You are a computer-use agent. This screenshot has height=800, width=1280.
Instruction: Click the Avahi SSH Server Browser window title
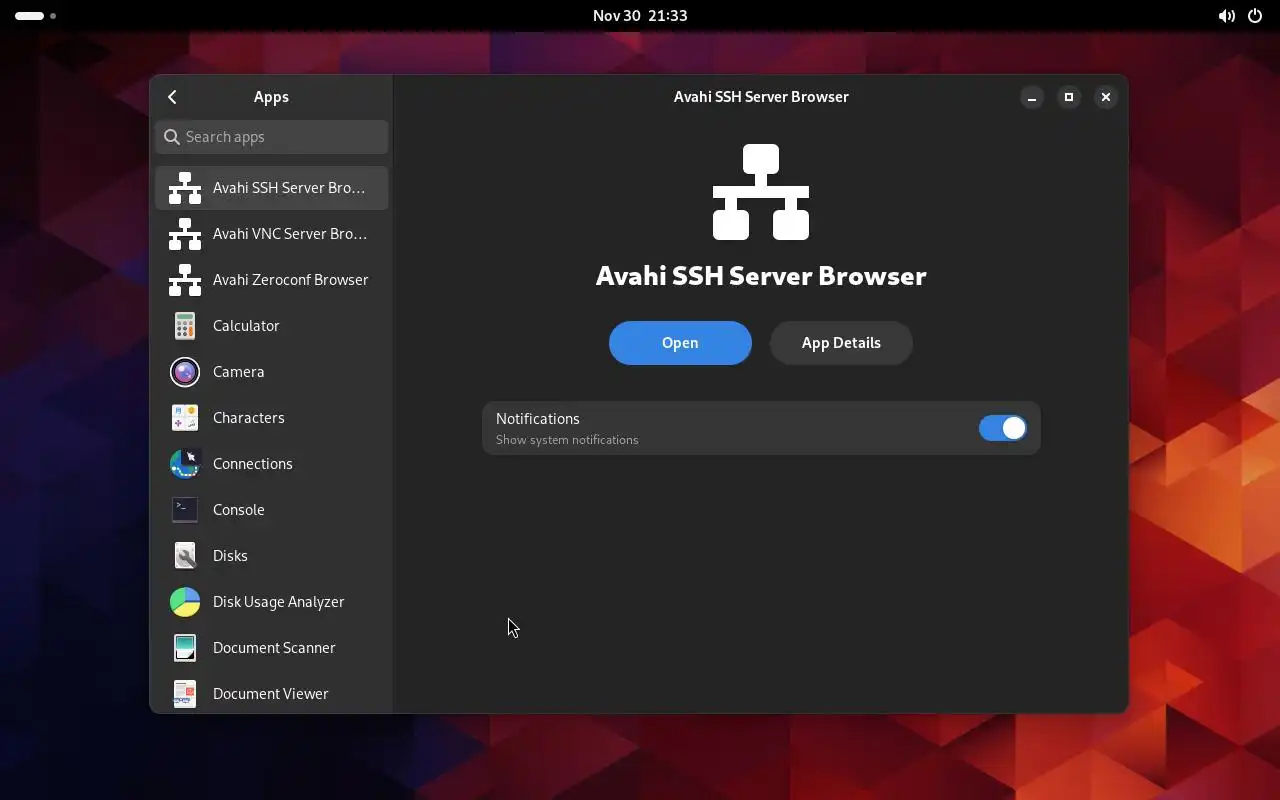pyautogui.click(x=761, y=97)
